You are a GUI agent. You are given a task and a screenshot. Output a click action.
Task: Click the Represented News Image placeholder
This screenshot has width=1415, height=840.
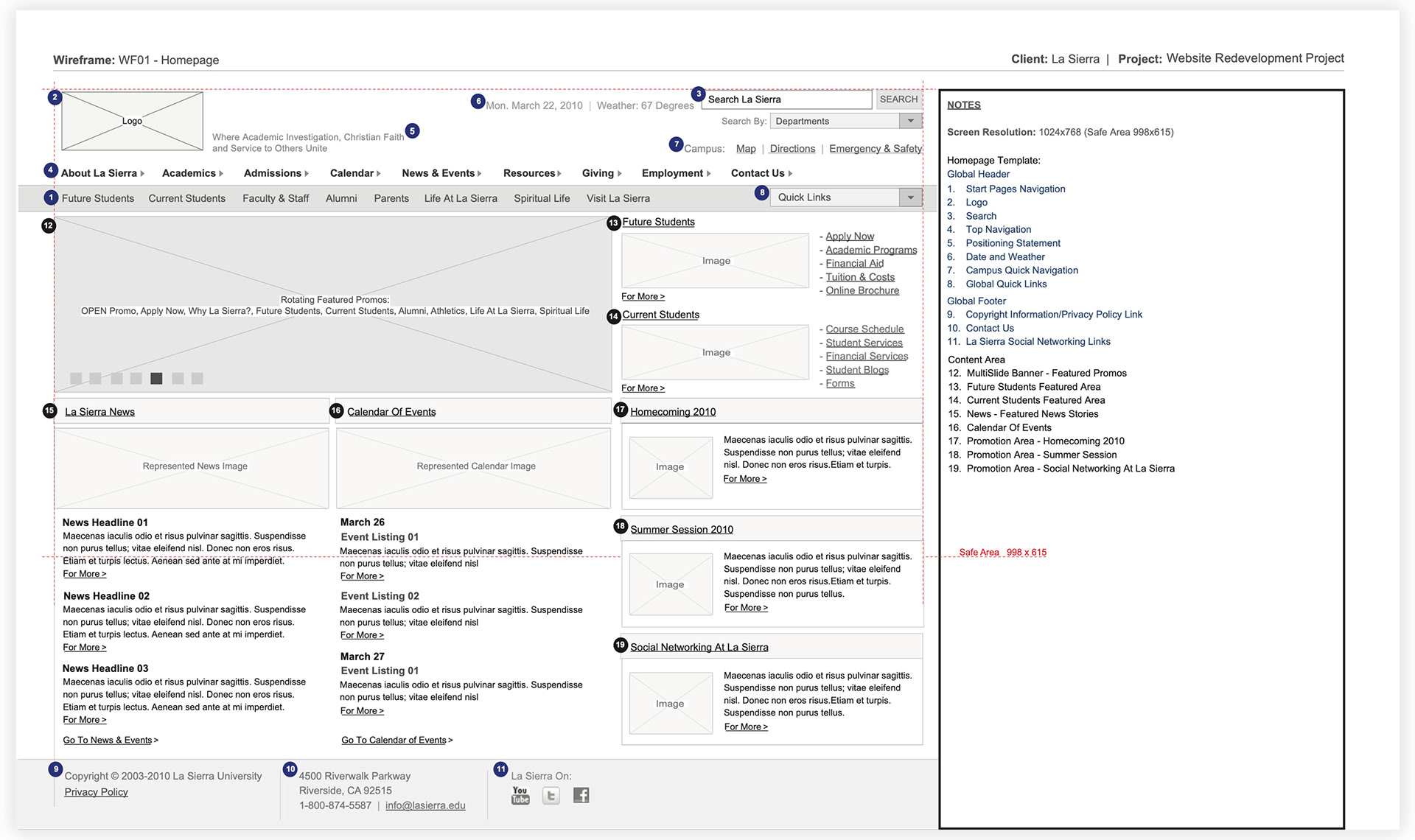[x=192, y=468]
